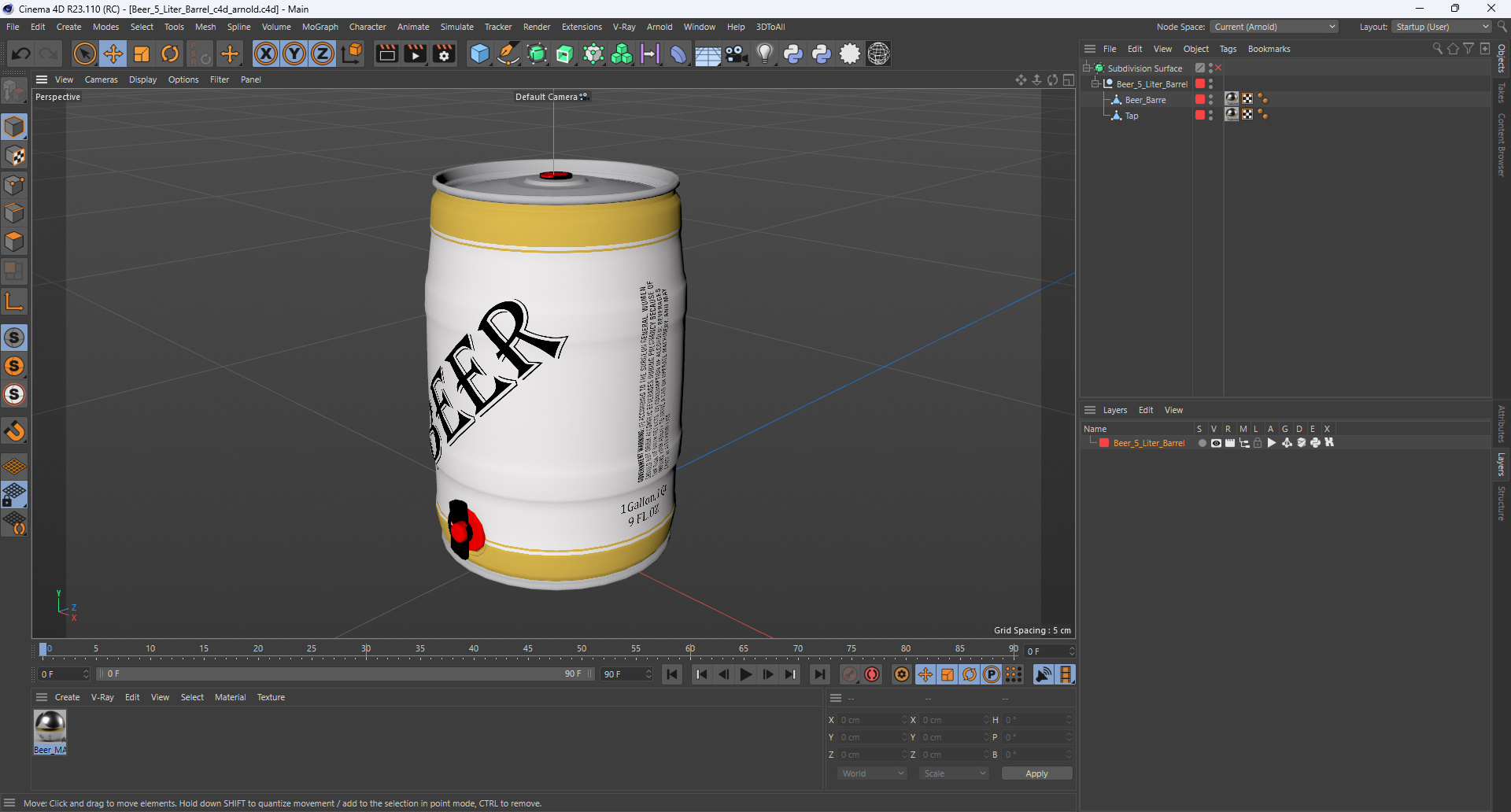Open Layers panel hamburger menu
This screenshot has height=812, width=1511.
1090,410
